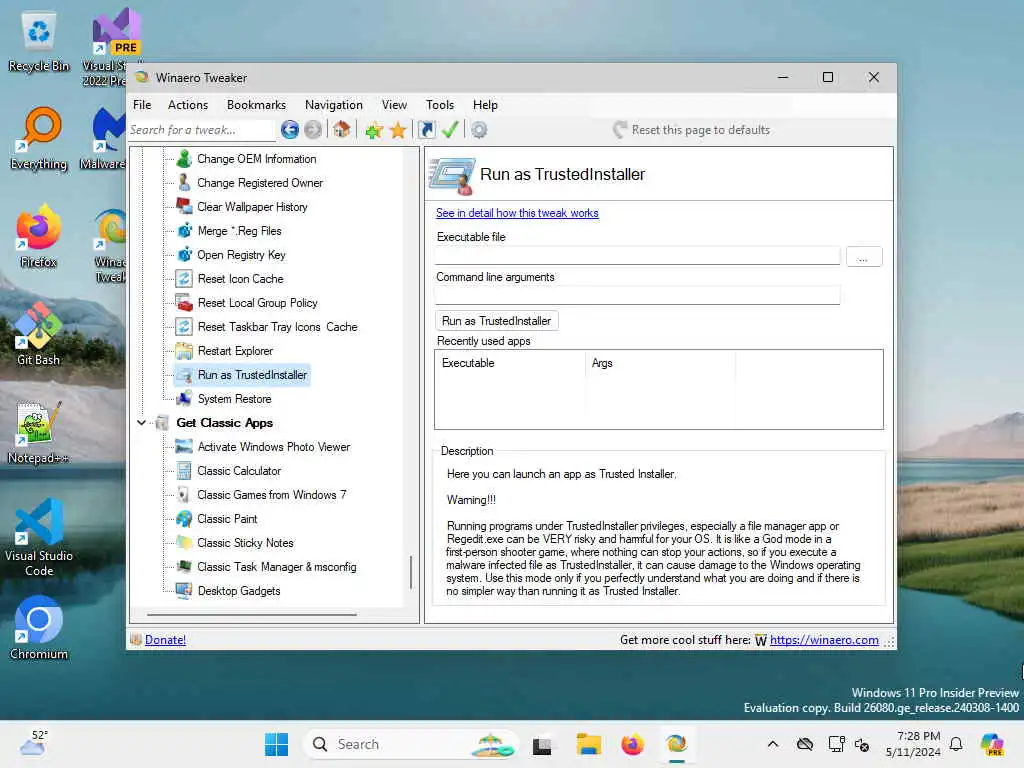Open bookmarks via the gold star icon
Image resolution: width=1024 pixels, height=768 pixels.
[398, 130]
